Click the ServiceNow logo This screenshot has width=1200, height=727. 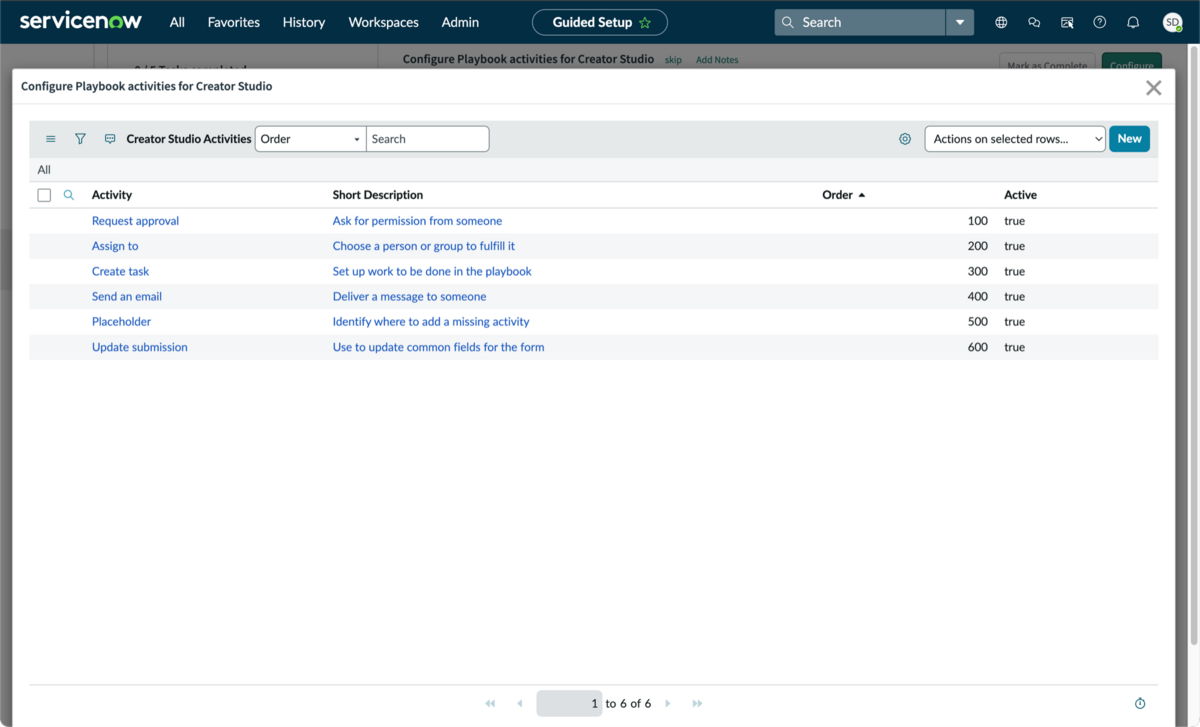click(81, 21)
